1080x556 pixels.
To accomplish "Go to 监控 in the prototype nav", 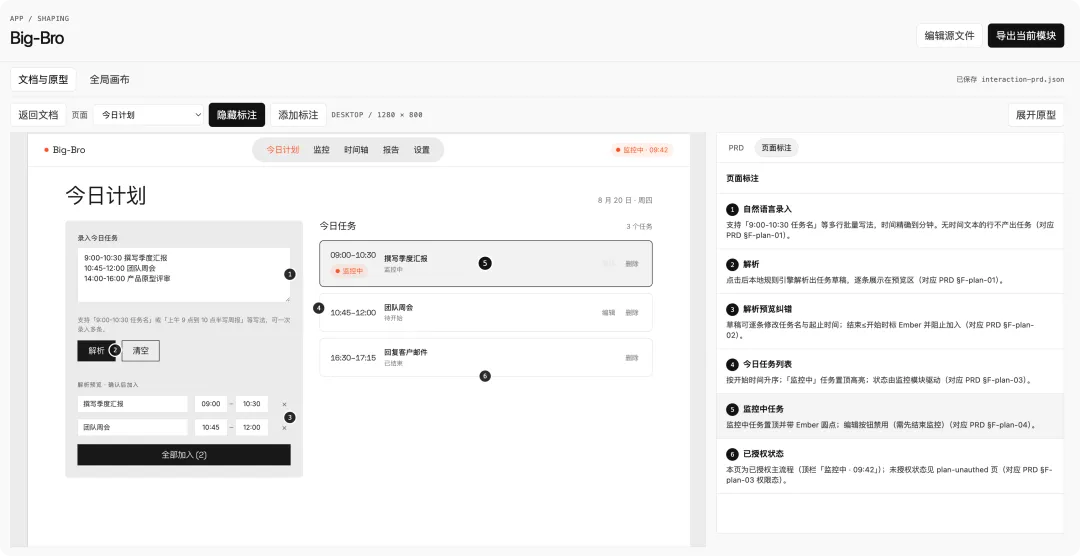I will (x=322, y=150).
